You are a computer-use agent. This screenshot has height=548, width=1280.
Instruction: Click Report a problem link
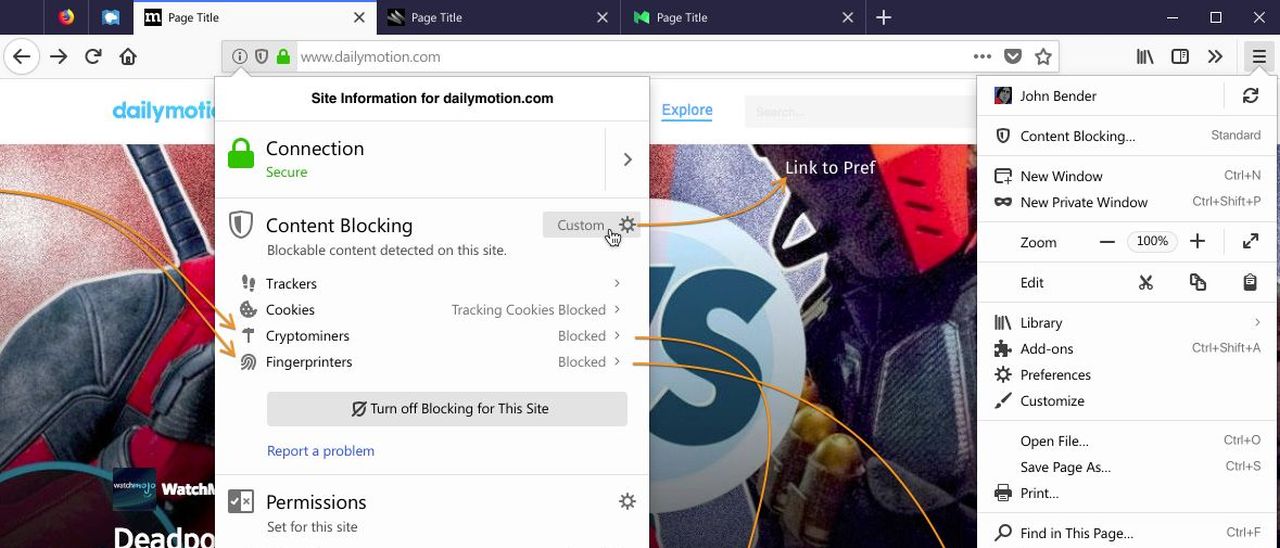pos(321,451)
